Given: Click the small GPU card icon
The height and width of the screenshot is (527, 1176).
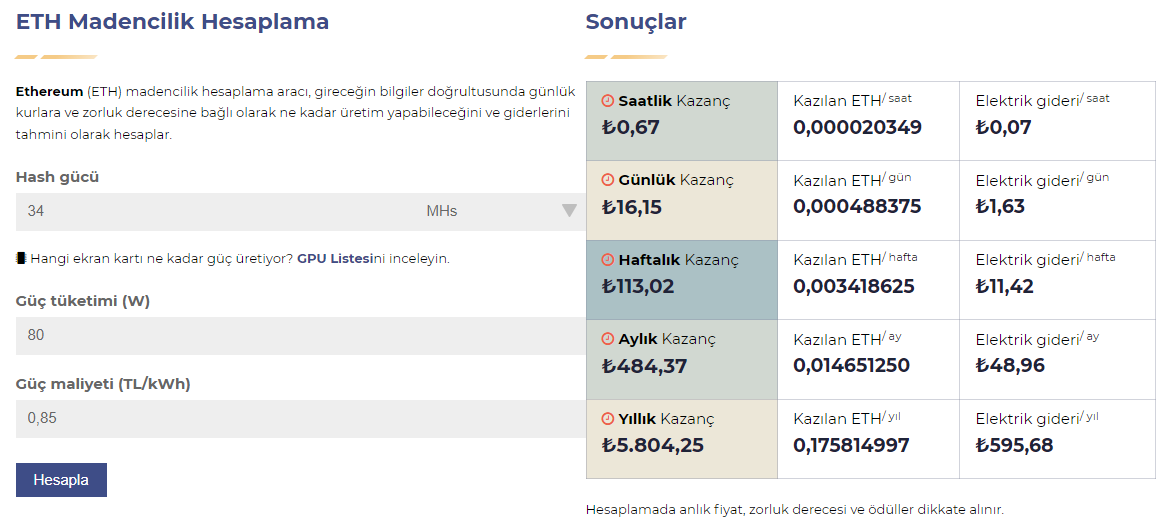Looking at the screenshot, I should (21, 258).
